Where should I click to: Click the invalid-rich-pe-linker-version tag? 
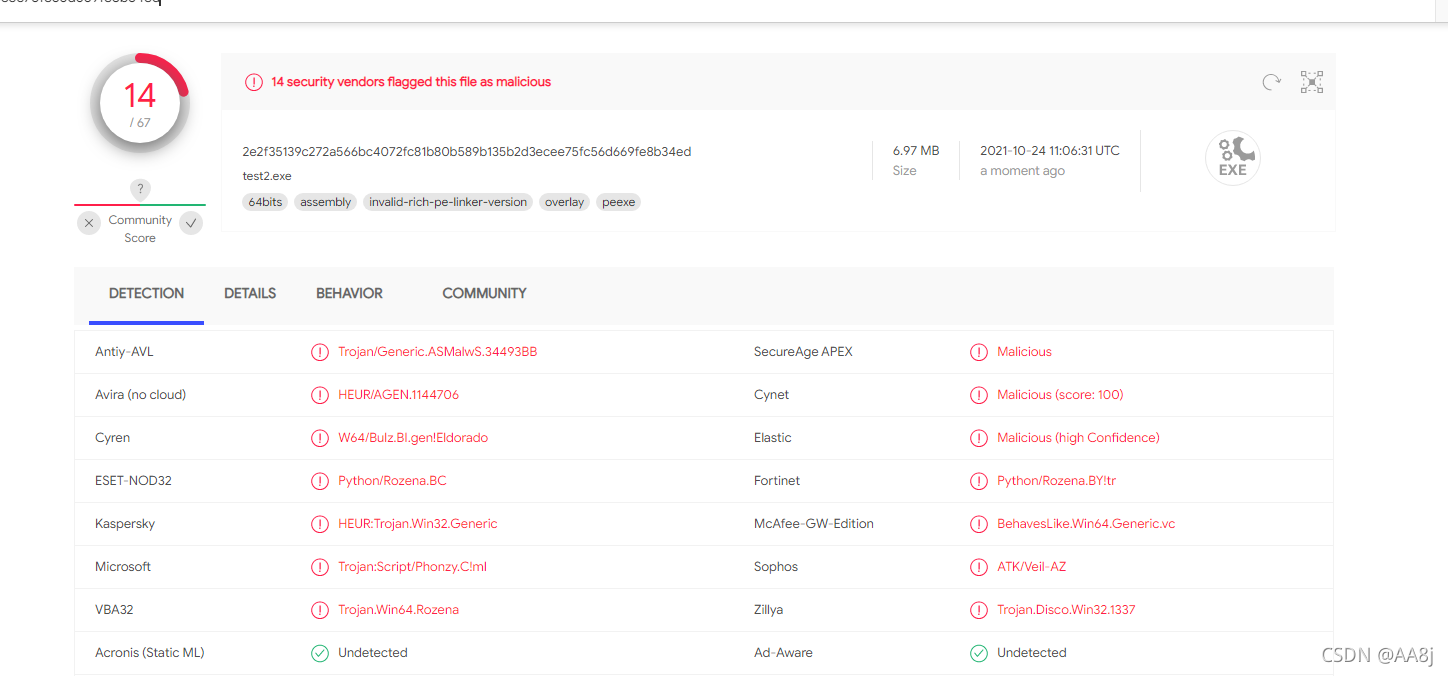448,202
